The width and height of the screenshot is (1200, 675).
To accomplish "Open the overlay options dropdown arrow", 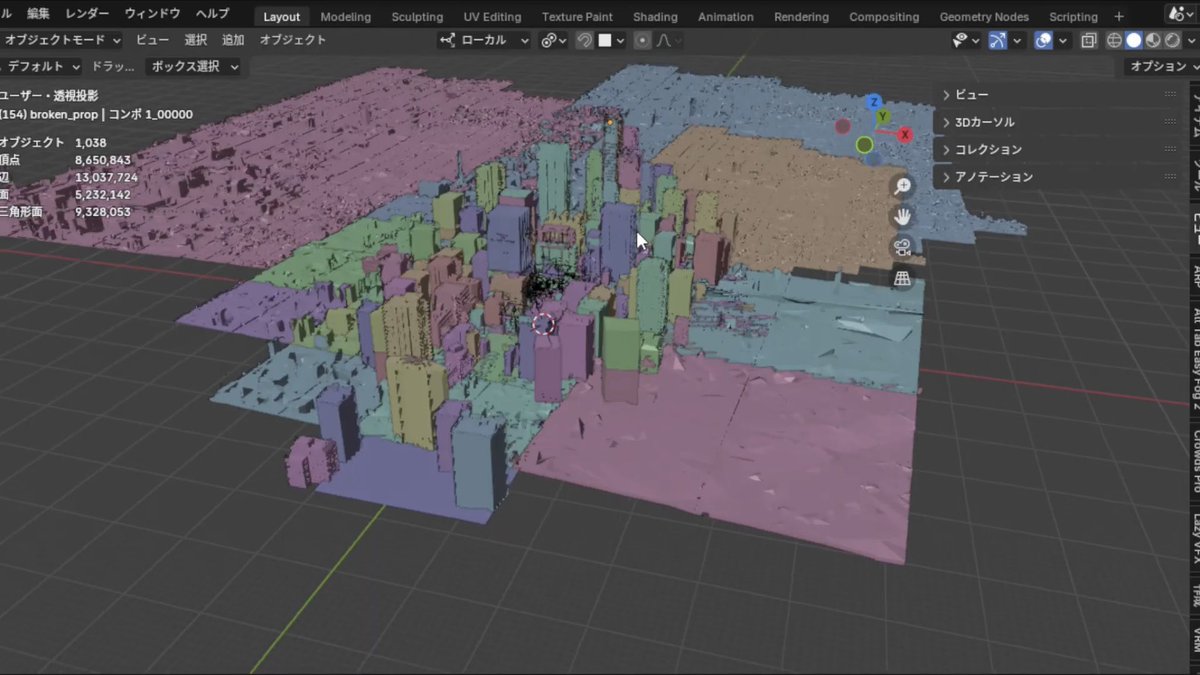I will point(1063,40).
